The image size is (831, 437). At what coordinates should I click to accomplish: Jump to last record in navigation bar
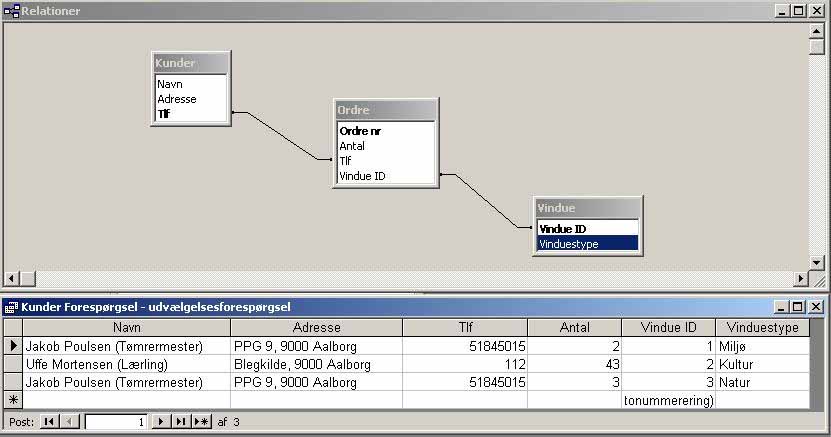(181, 422)
